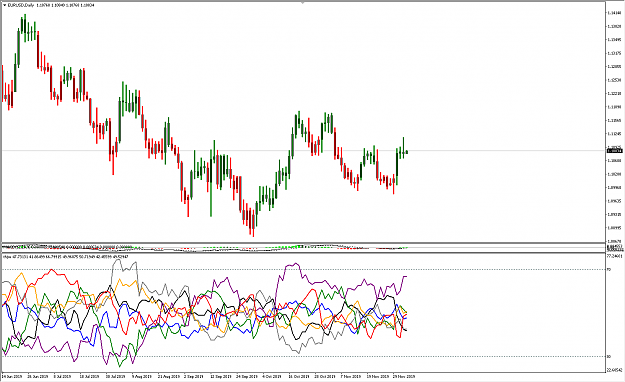Viewport: 625px width, 382px height.
Task: Select the gray chart shift marker at top
Action: 303,2
